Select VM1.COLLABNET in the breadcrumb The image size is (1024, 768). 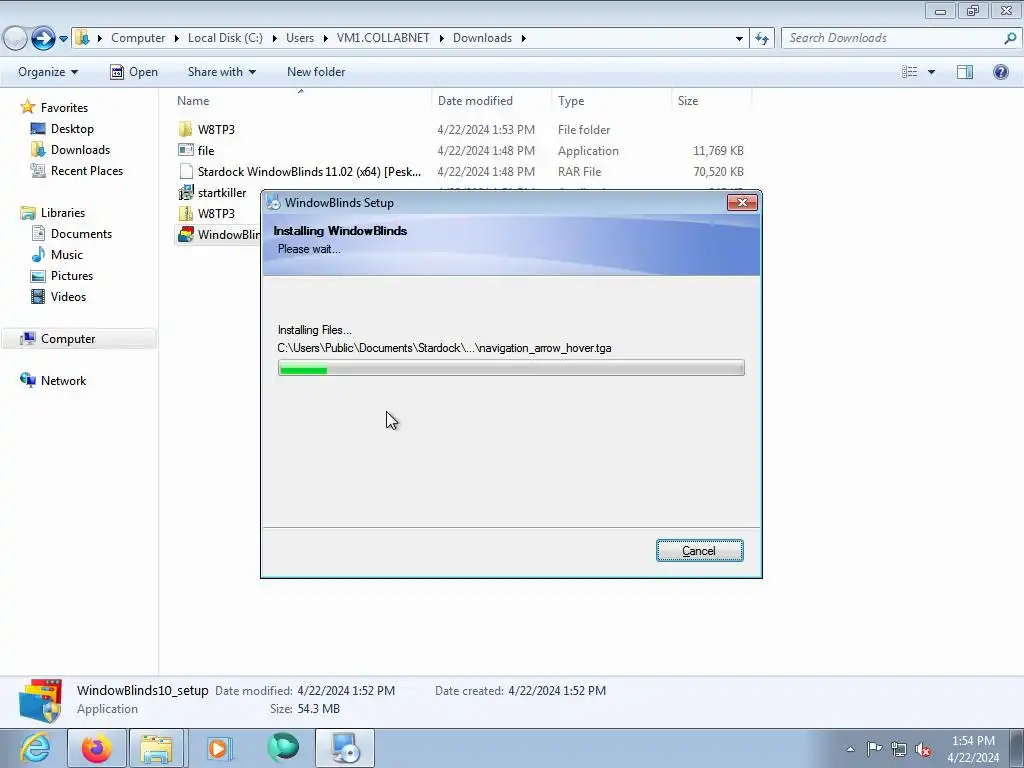tap(383, 38)
